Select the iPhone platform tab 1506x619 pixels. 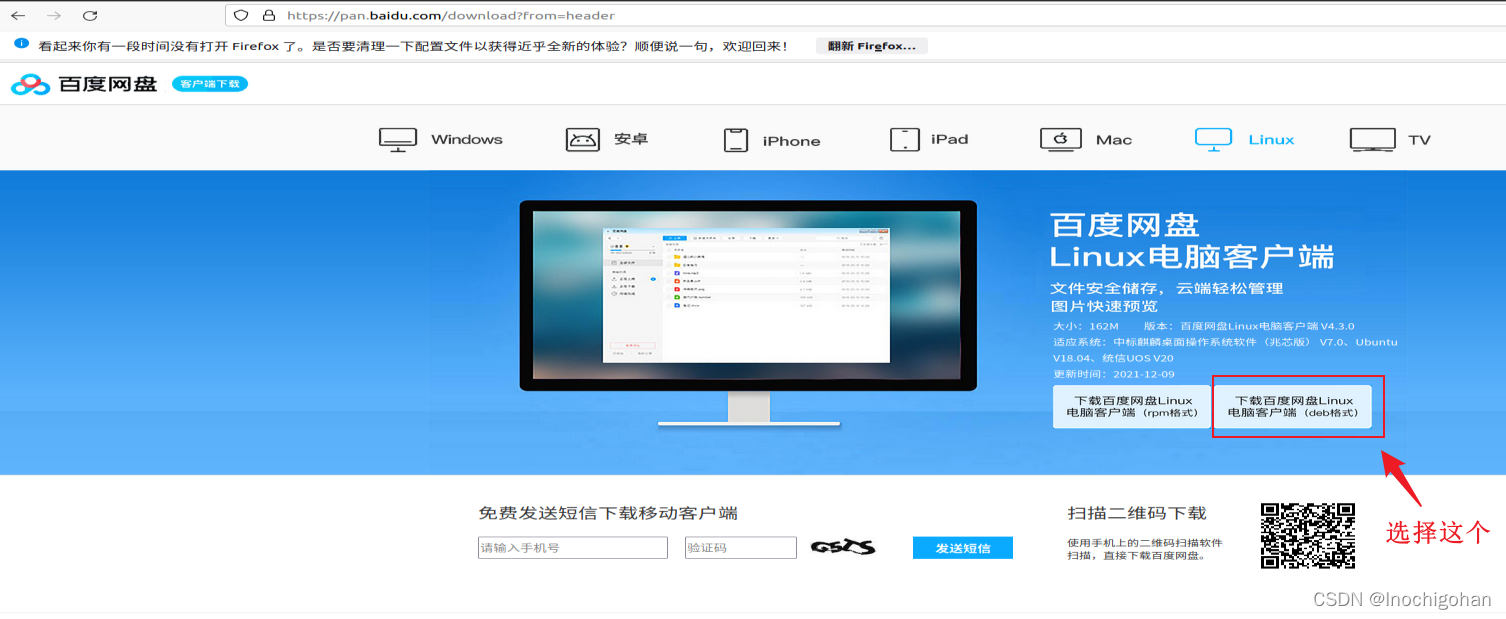coord(772,140)
